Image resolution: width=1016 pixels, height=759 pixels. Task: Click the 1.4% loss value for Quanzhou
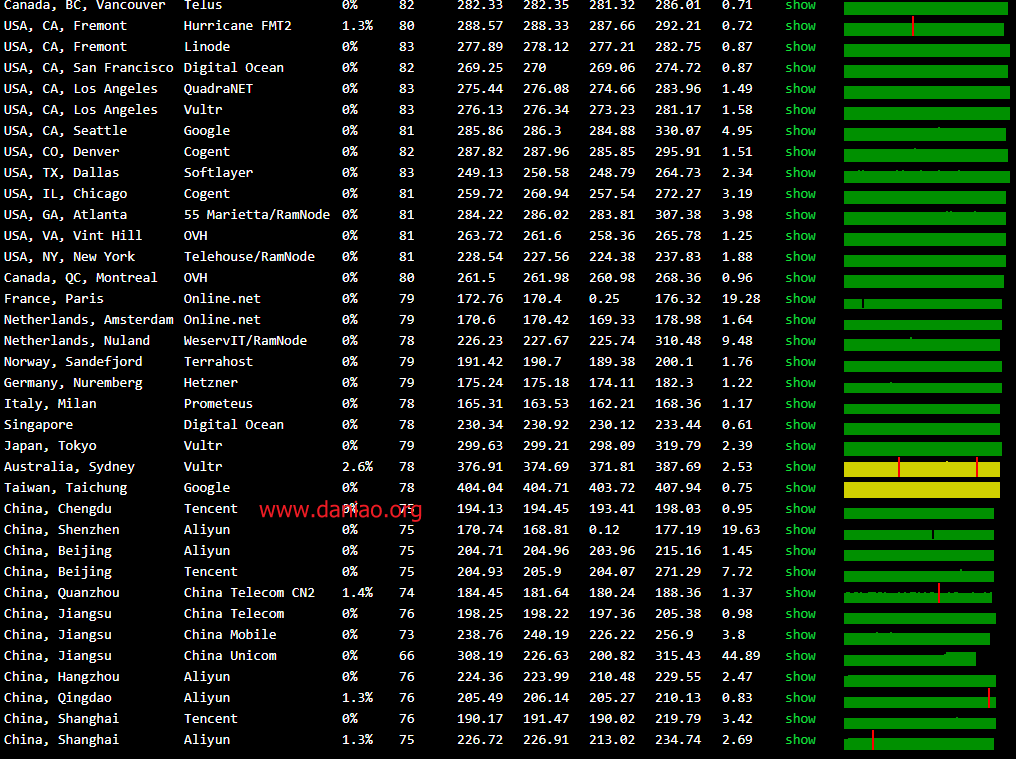coord(357,592)
